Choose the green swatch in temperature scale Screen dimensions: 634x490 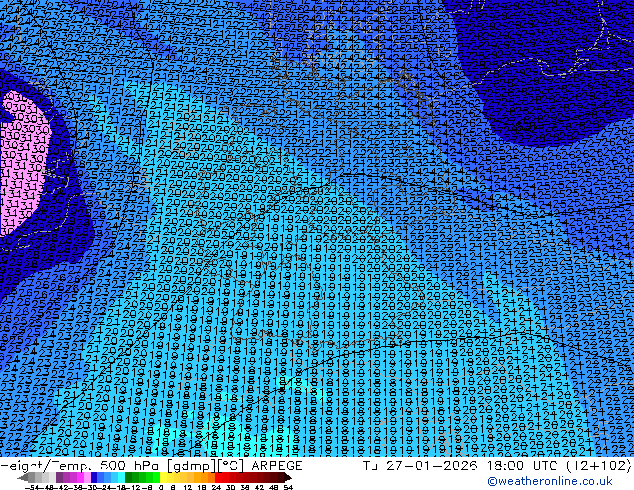(136, 478)
